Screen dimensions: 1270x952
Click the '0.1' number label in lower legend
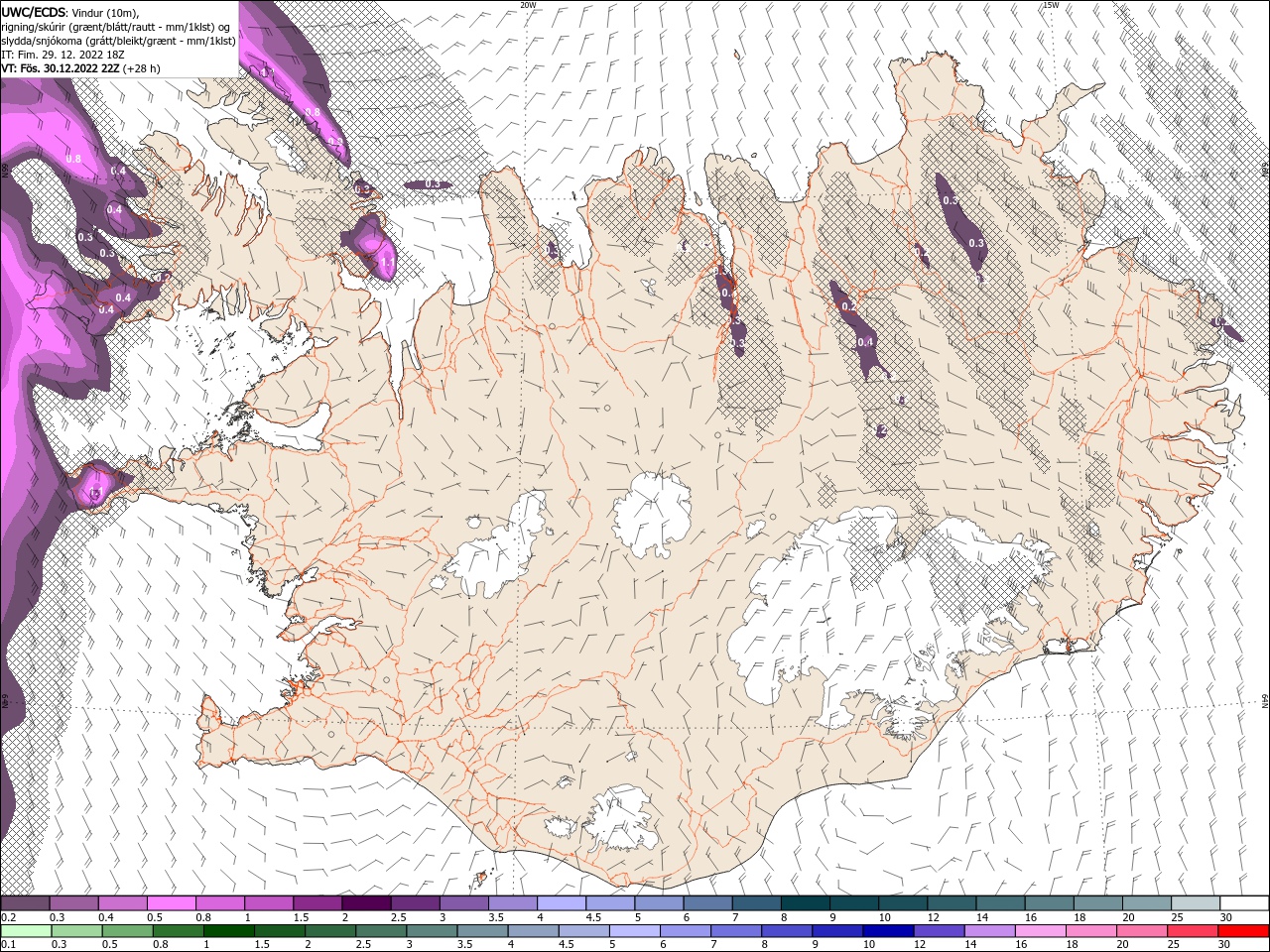click(x=8, y=944)
